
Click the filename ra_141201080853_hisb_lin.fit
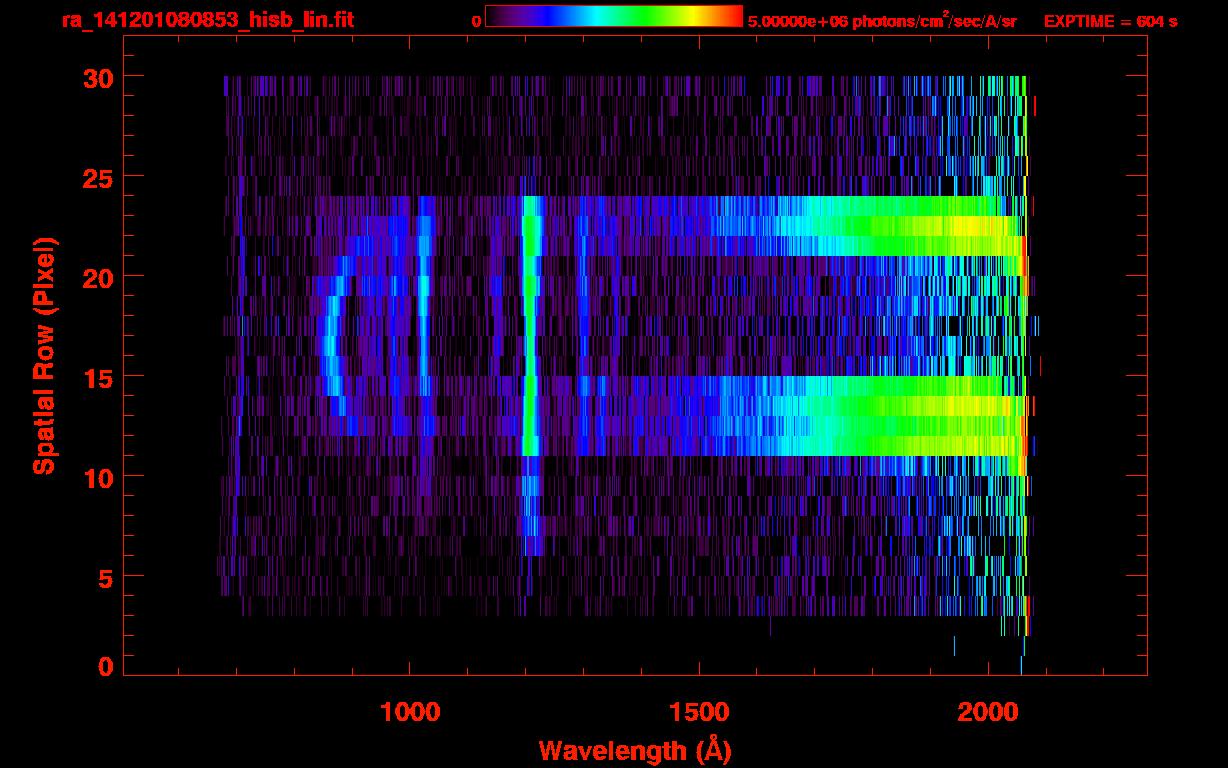[207, 20]
